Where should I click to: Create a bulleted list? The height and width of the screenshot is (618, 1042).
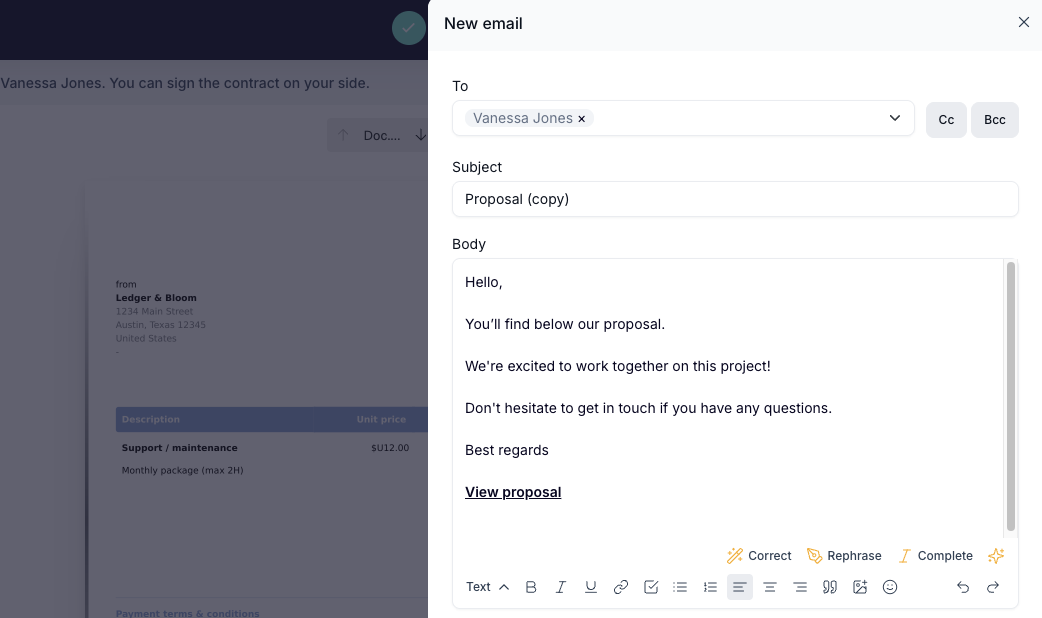point(680,587)
